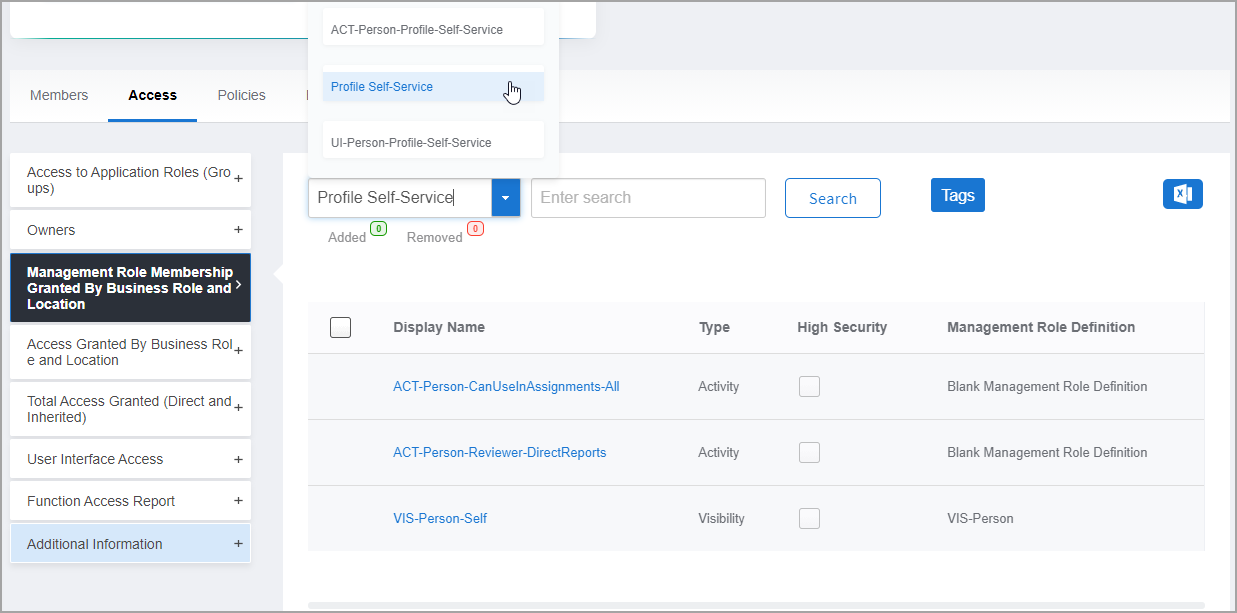Click the Search button

pyautogui.click(x=832, y=198)
